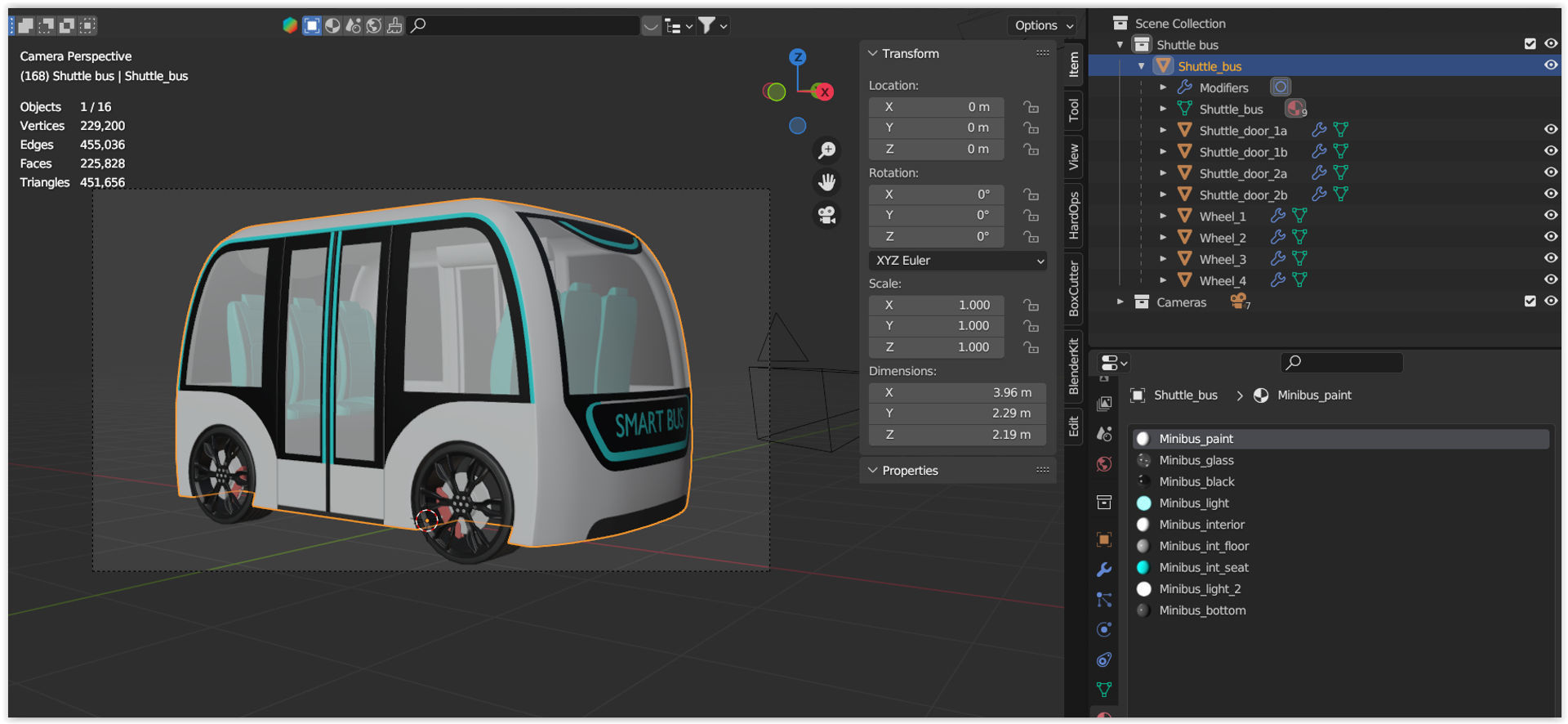Switch to the BoxCutter sidebar tab

pos(1074,288)
